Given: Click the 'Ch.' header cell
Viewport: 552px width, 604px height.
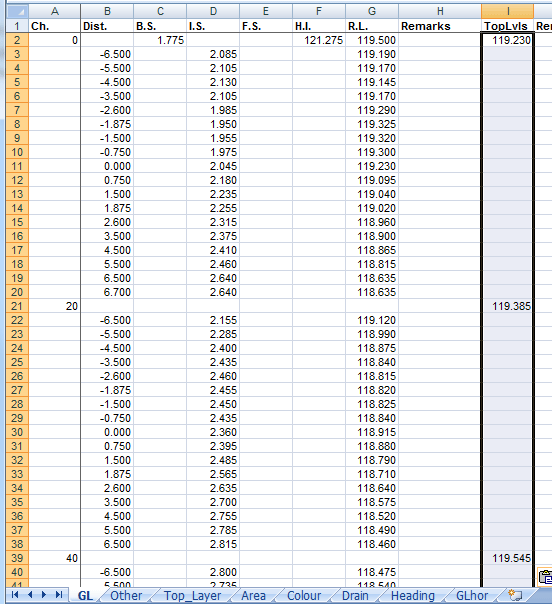Looking at the screenshot, I should point(55,26).
